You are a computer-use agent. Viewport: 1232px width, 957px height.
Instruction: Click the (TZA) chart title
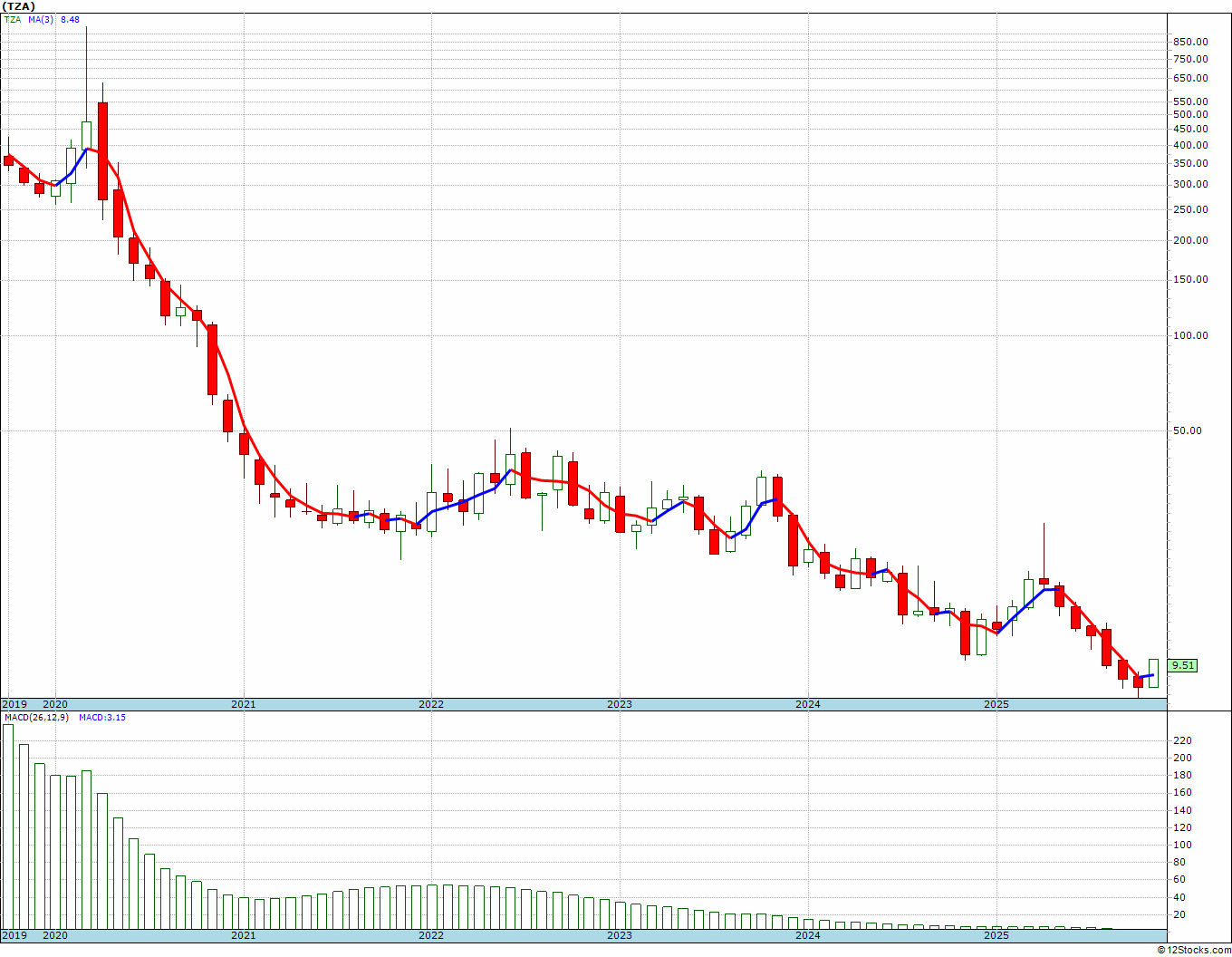19,6
